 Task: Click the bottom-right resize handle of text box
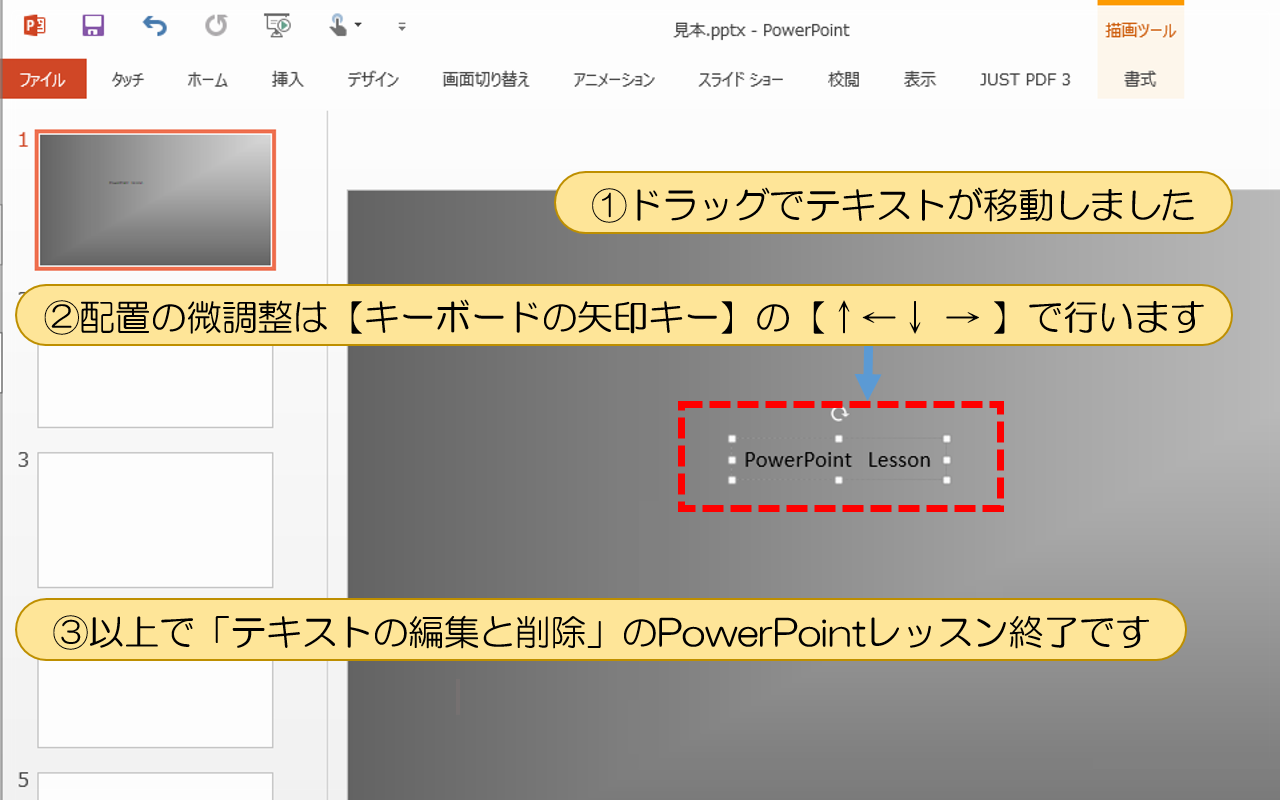[x=947, y=480]
